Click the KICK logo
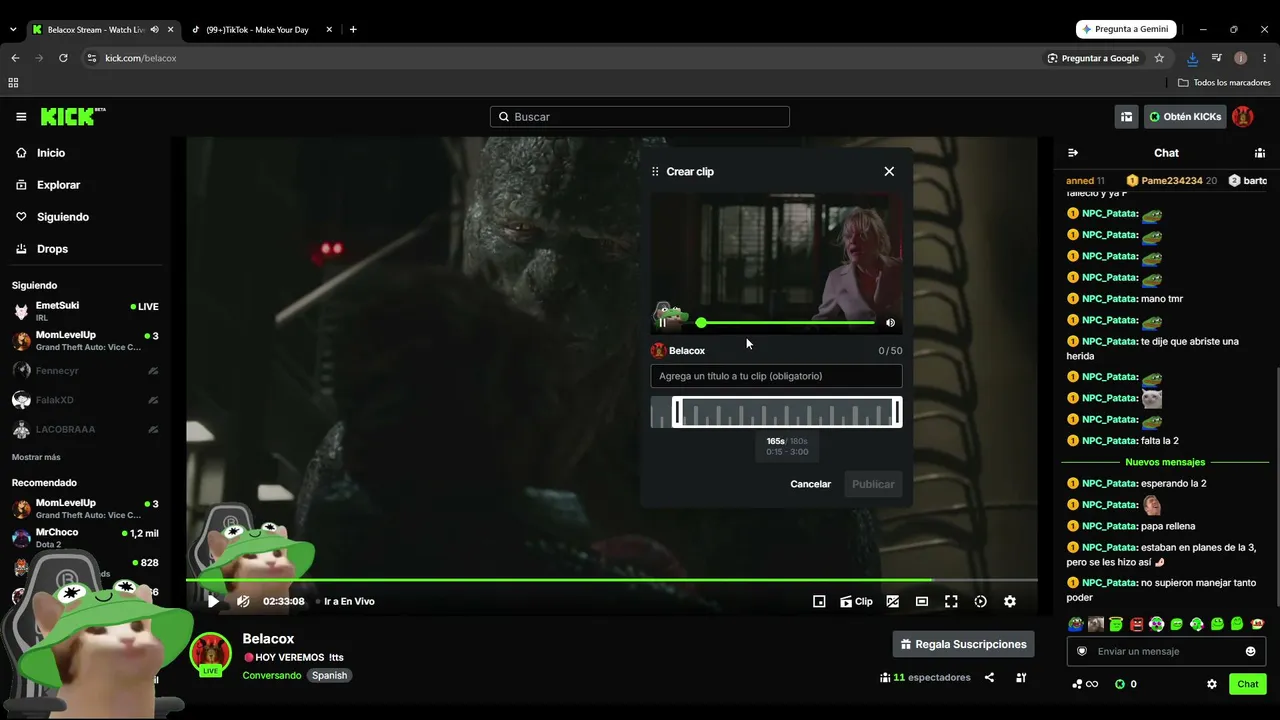1280x720 pixels. pyautogui.click(x=73, y=117)
